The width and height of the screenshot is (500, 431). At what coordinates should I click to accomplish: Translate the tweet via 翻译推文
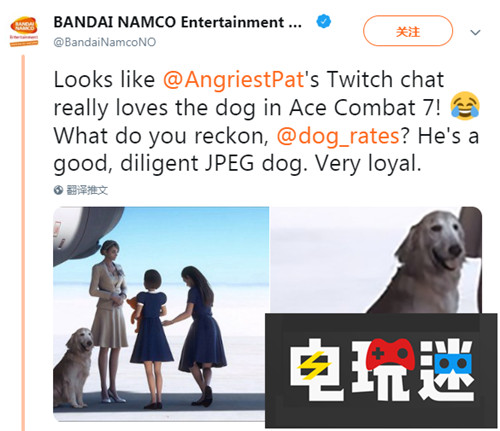click(x=87, y=190)
